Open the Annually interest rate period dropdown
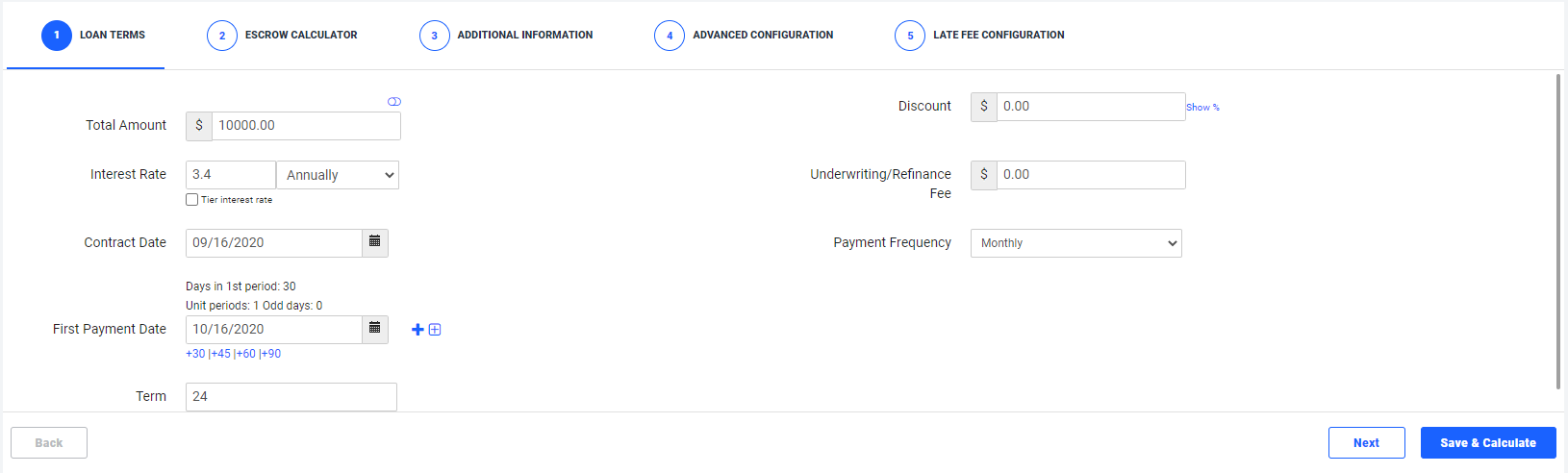The height and width of the screenshot is (473, 1568). click(x=338, y=175)
